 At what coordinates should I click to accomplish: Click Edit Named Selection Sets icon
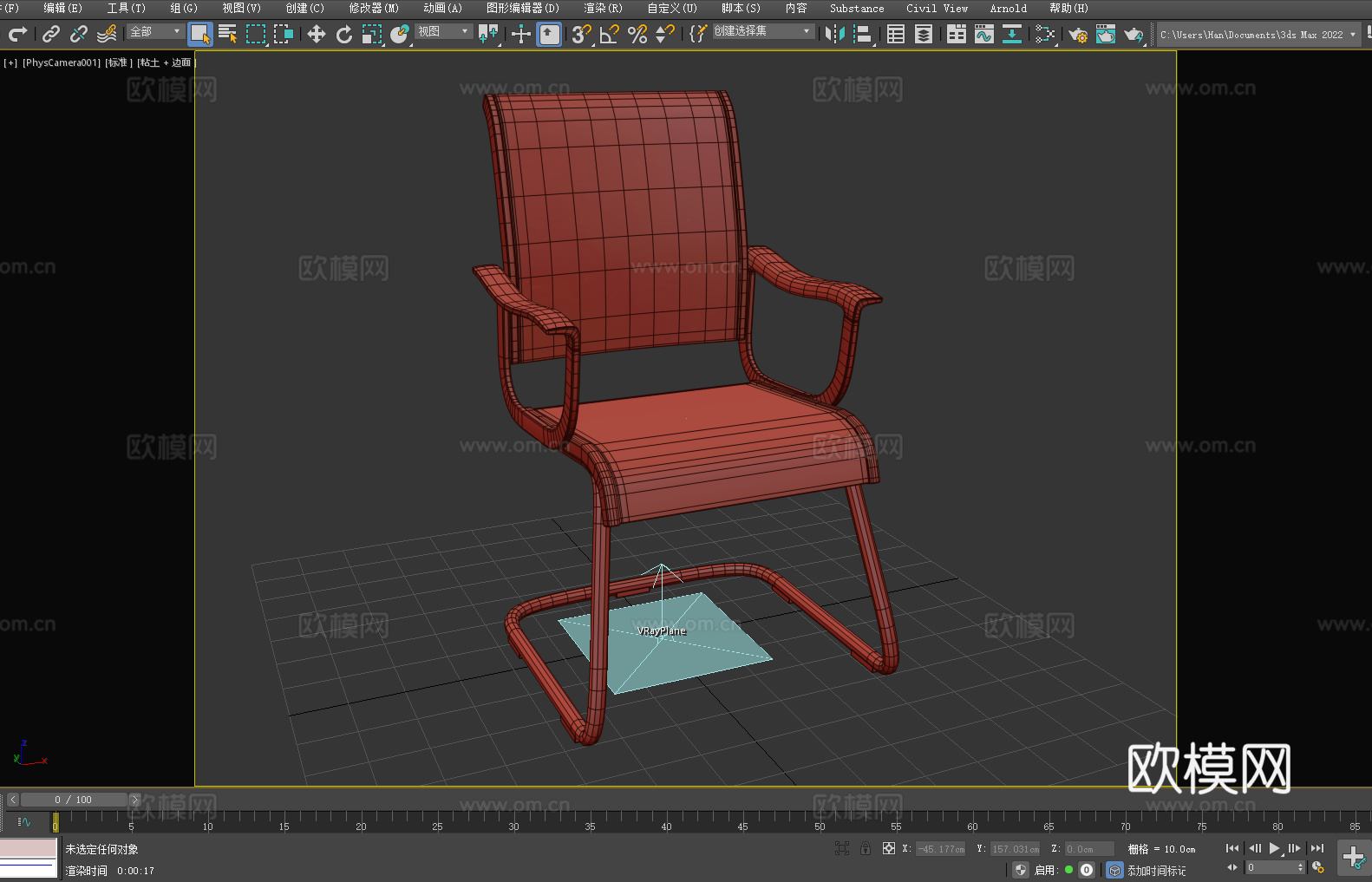697,34
